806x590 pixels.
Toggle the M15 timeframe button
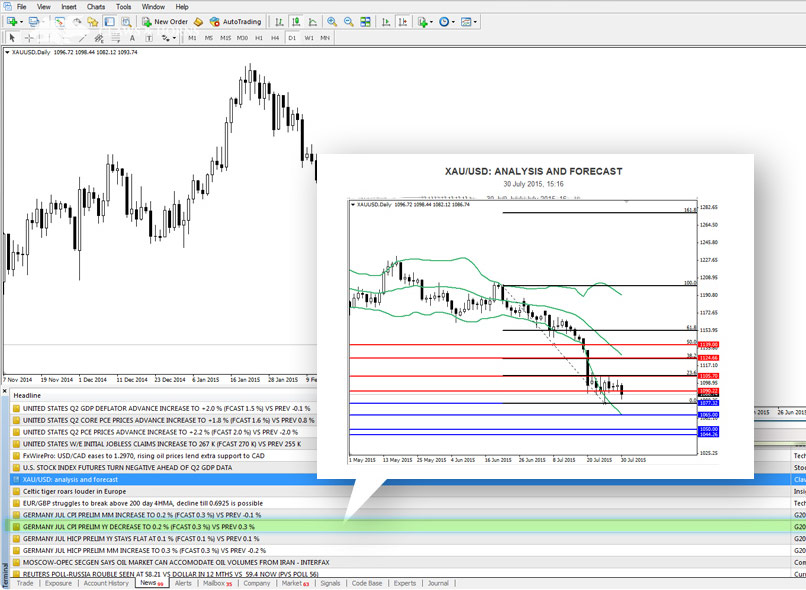click(226, 37)
